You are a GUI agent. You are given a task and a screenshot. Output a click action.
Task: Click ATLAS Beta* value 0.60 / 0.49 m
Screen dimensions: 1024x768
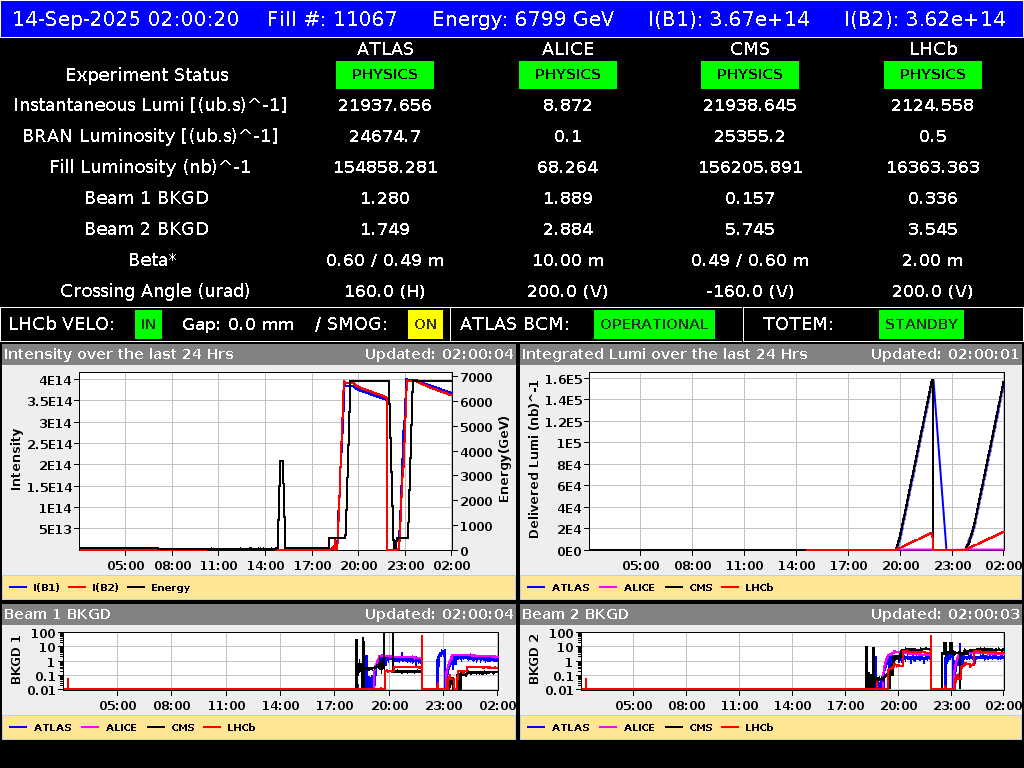pyautogui.click(x=385, y=260)
